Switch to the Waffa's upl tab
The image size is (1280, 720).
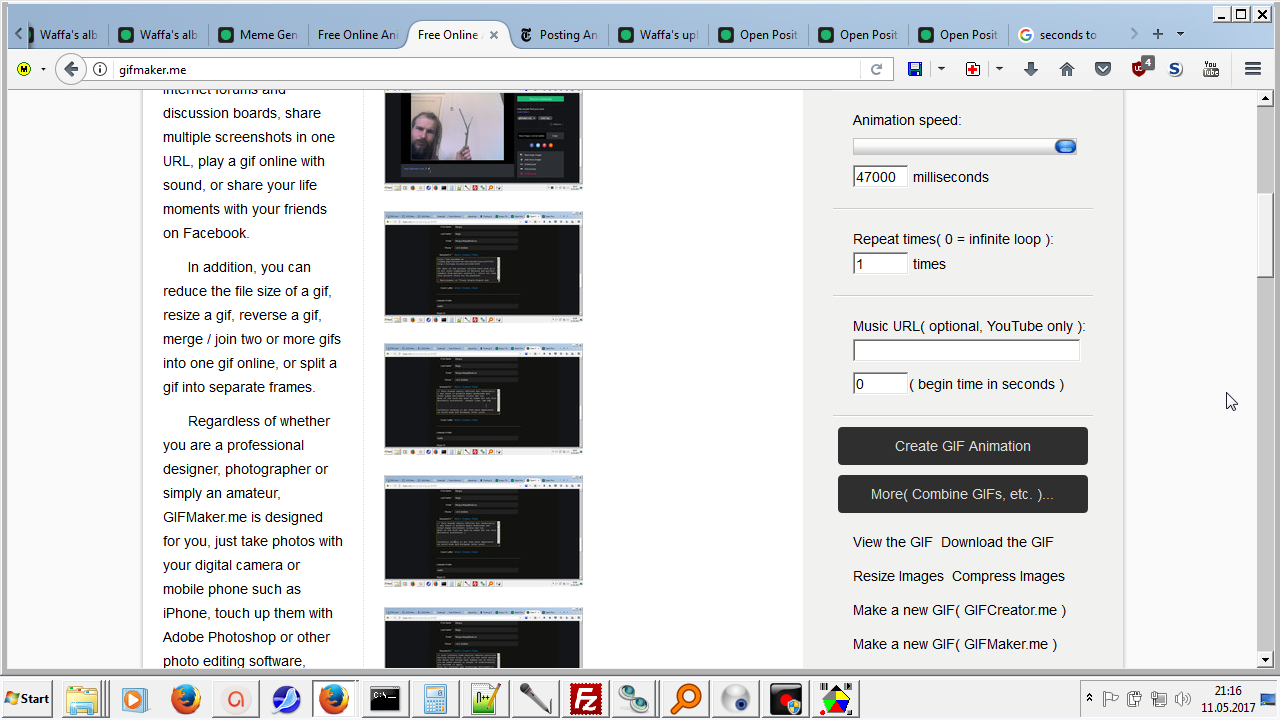(x=659, y=35)
